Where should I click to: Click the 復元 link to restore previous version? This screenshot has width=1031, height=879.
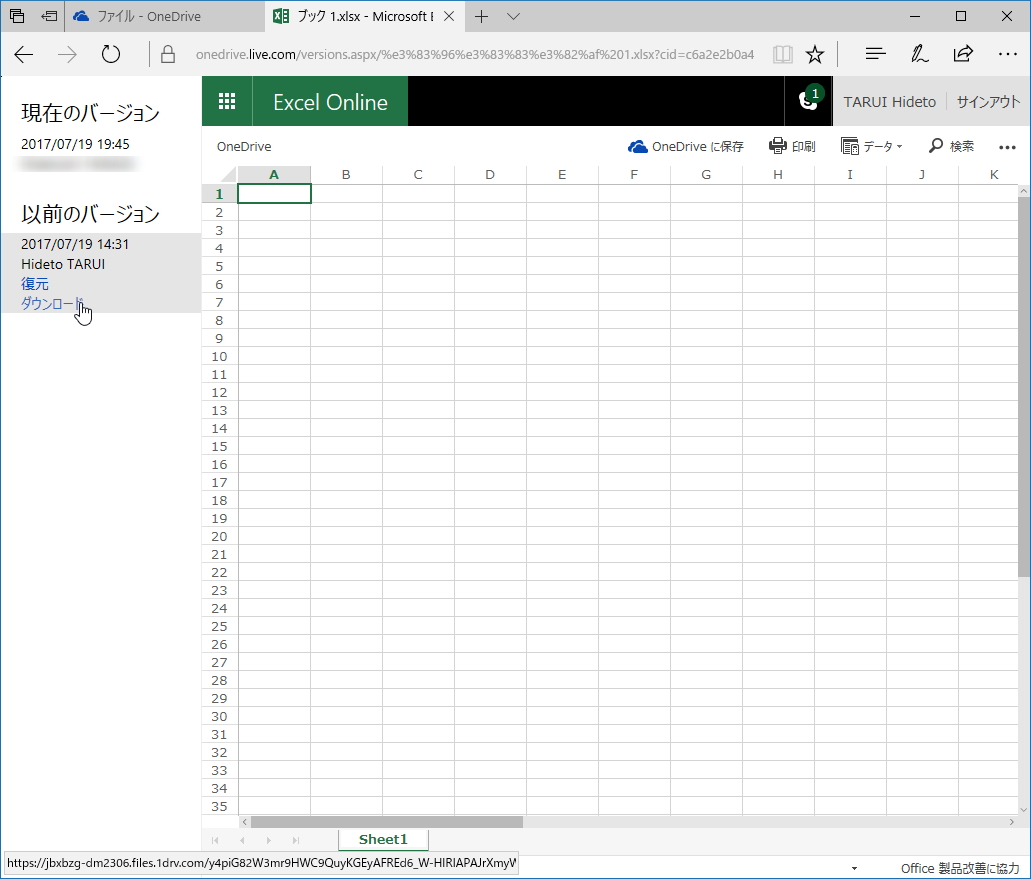[35, 283]
